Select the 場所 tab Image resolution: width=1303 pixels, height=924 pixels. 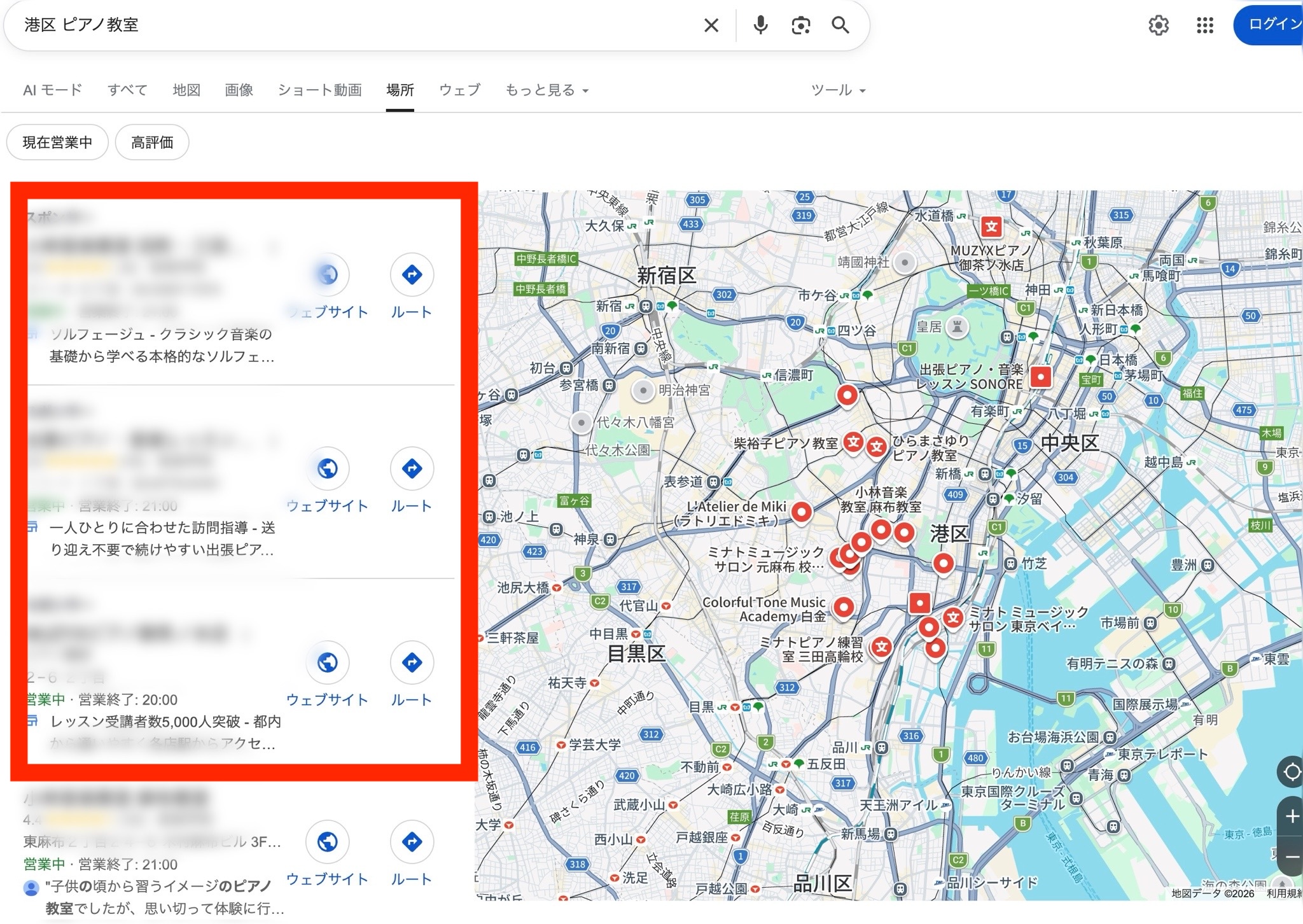(400, 90)
